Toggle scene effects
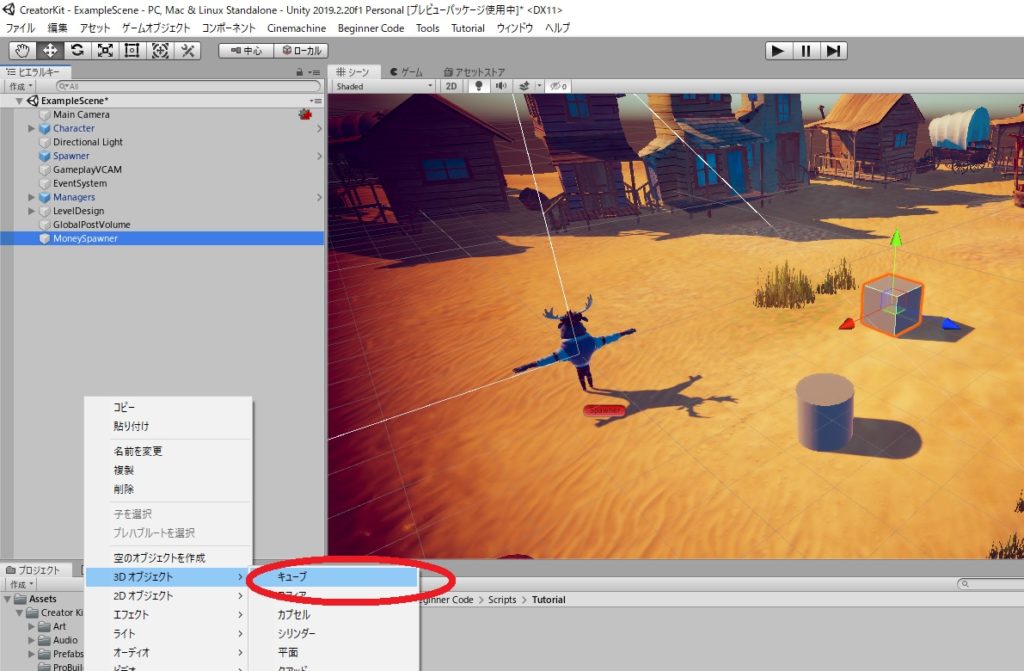The width and height of the screenshot is (1024, 671). click(x=524, y=86)
